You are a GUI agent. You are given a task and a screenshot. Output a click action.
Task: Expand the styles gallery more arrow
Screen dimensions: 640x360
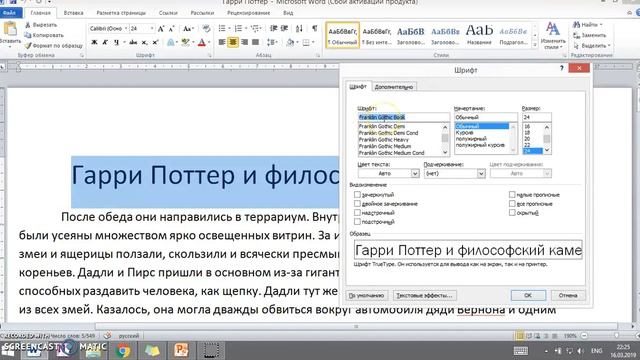pyautogui.click(x=535, y=45)
